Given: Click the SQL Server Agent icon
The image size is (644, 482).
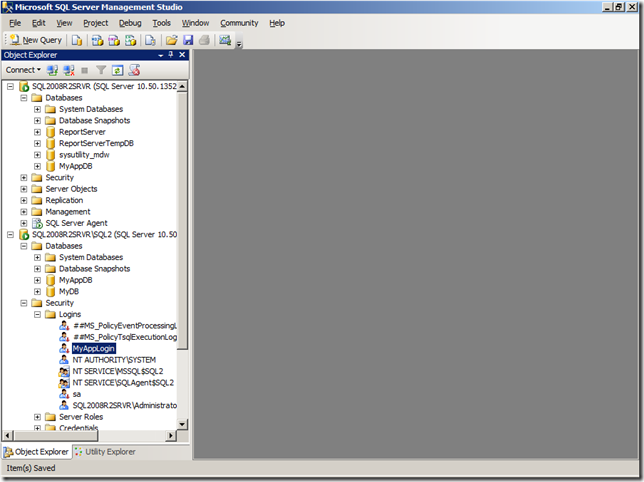Looking at the screenshot, I should (37, 223).
